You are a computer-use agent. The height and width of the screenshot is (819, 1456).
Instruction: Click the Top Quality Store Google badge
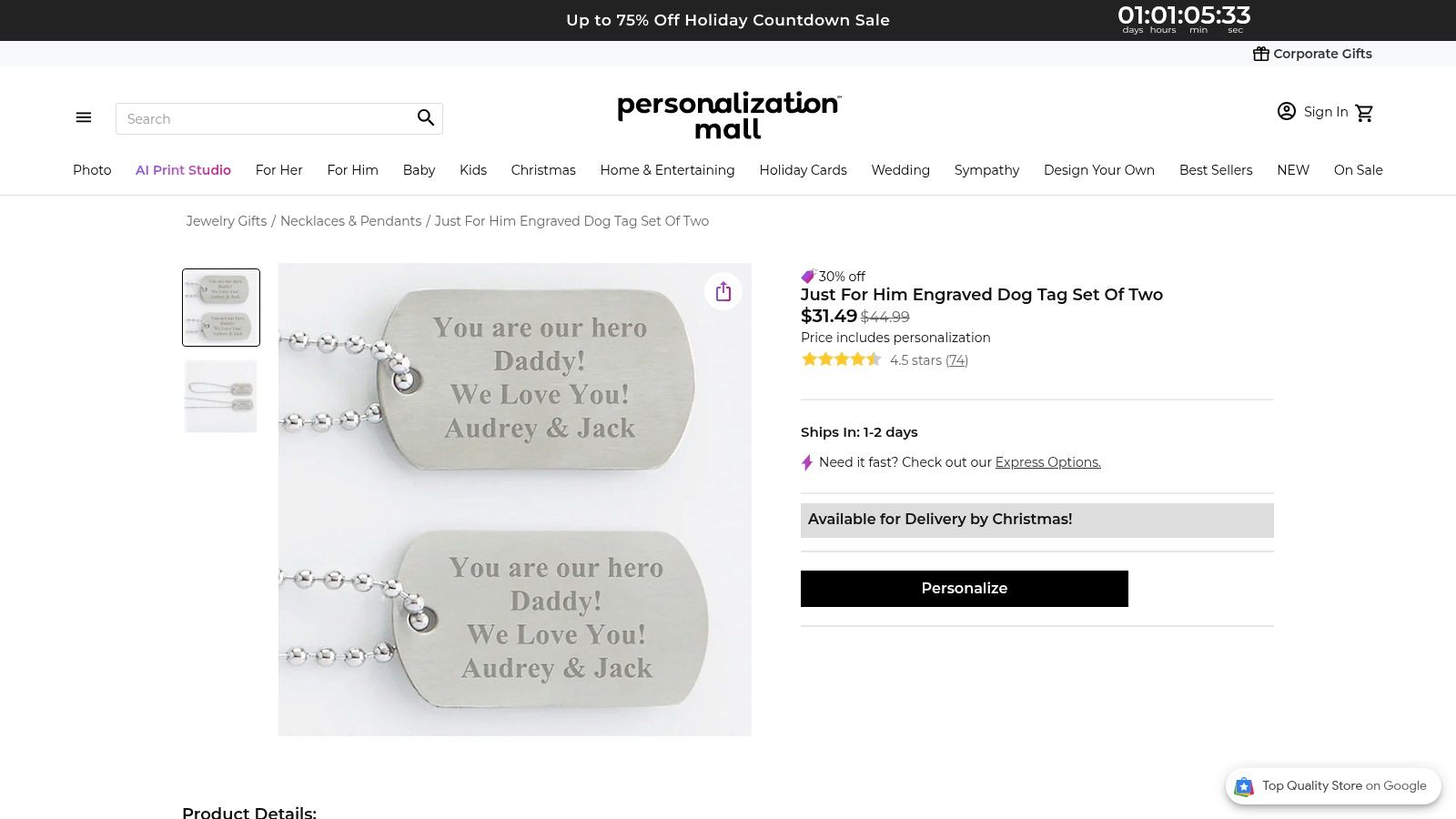1332,786
